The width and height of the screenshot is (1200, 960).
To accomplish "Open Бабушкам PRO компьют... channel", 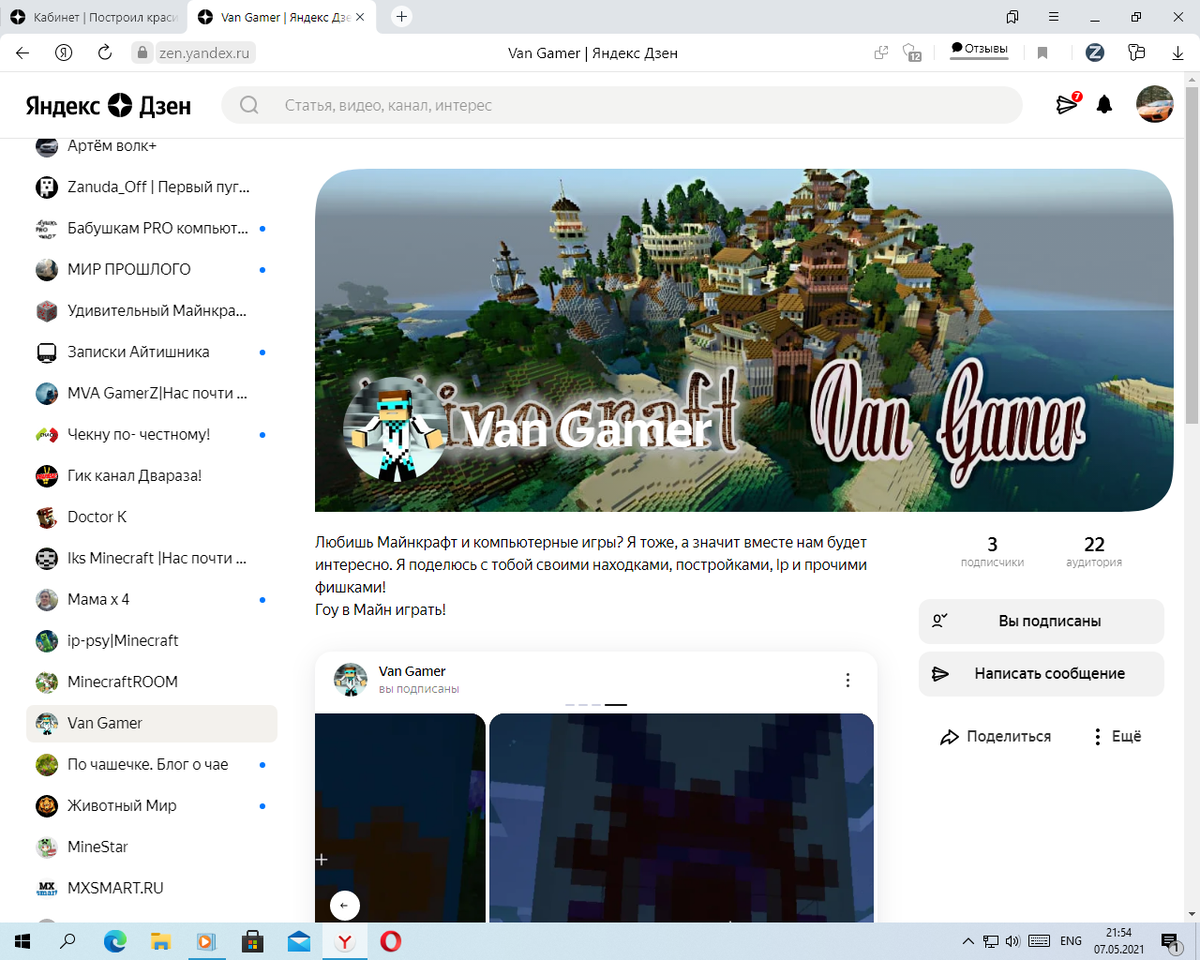I will [151, 228].
